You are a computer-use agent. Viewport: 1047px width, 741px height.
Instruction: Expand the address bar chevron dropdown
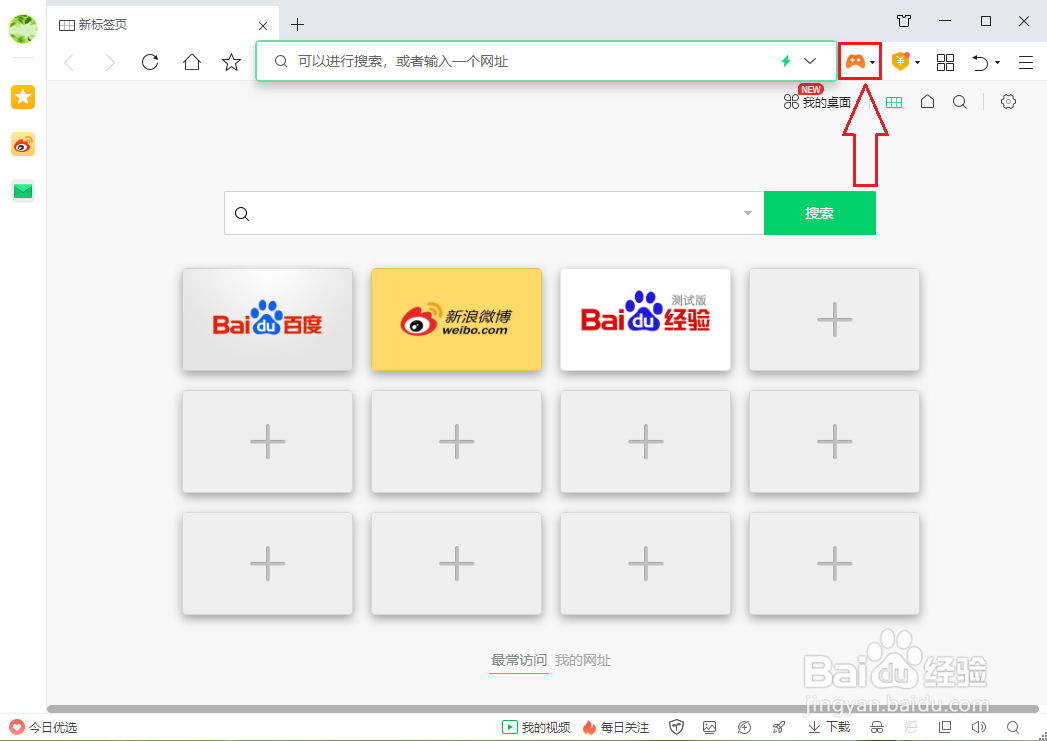[x=810, y=61]
